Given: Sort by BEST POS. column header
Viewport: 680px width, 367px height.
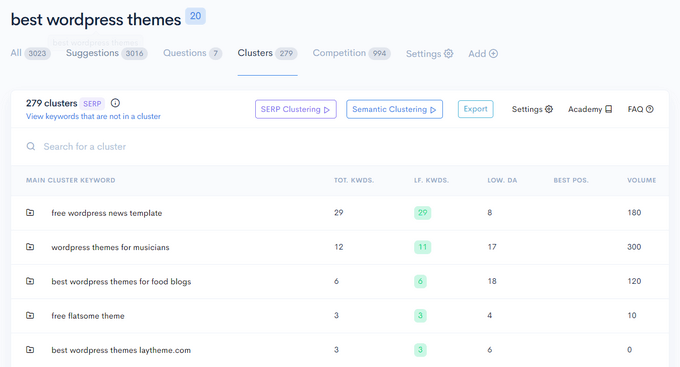Looking at the screenshot, I should (571, 180).
